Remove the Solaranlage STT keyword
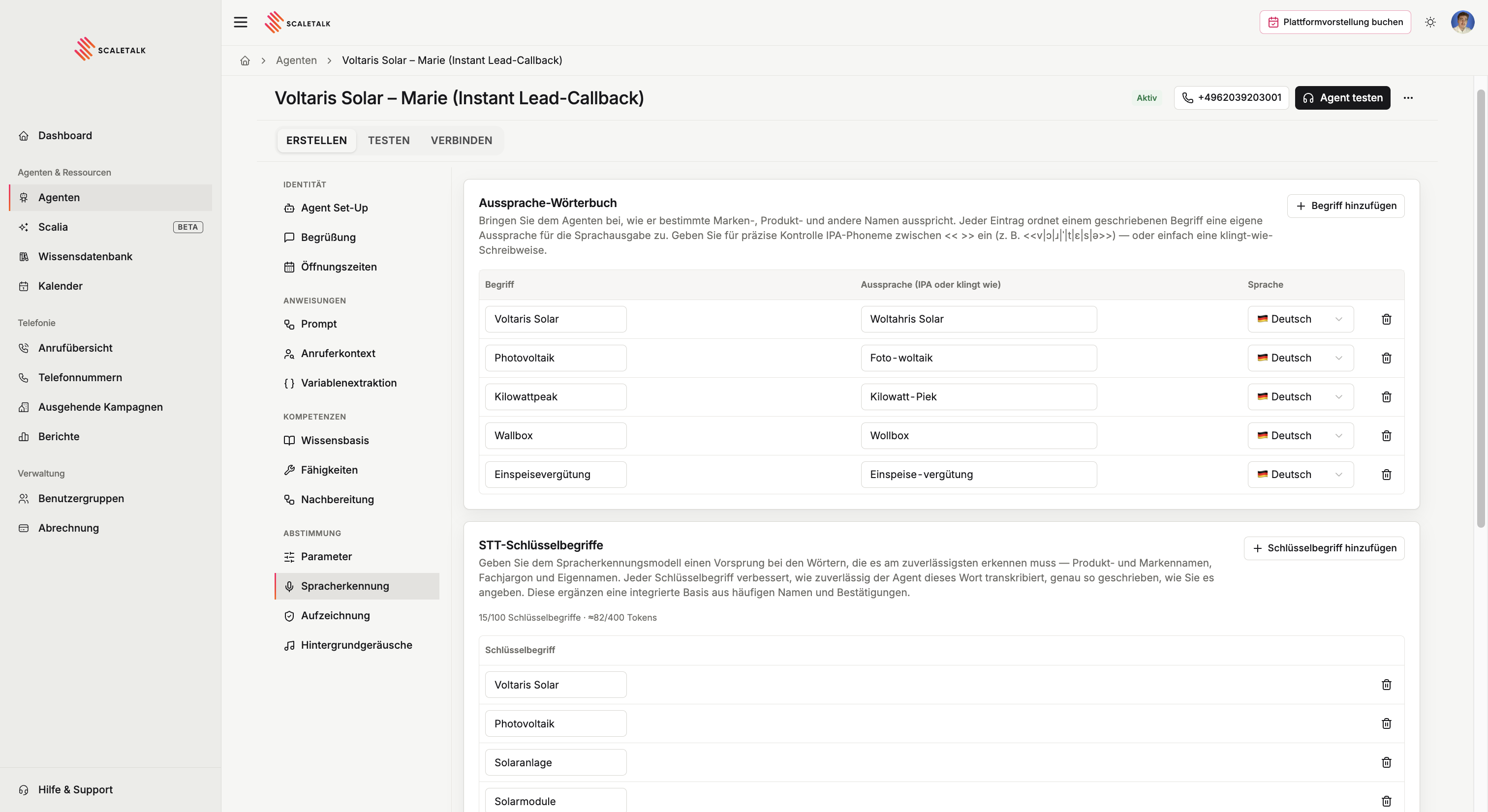The image size is (1488, 812). point(1386,762)
